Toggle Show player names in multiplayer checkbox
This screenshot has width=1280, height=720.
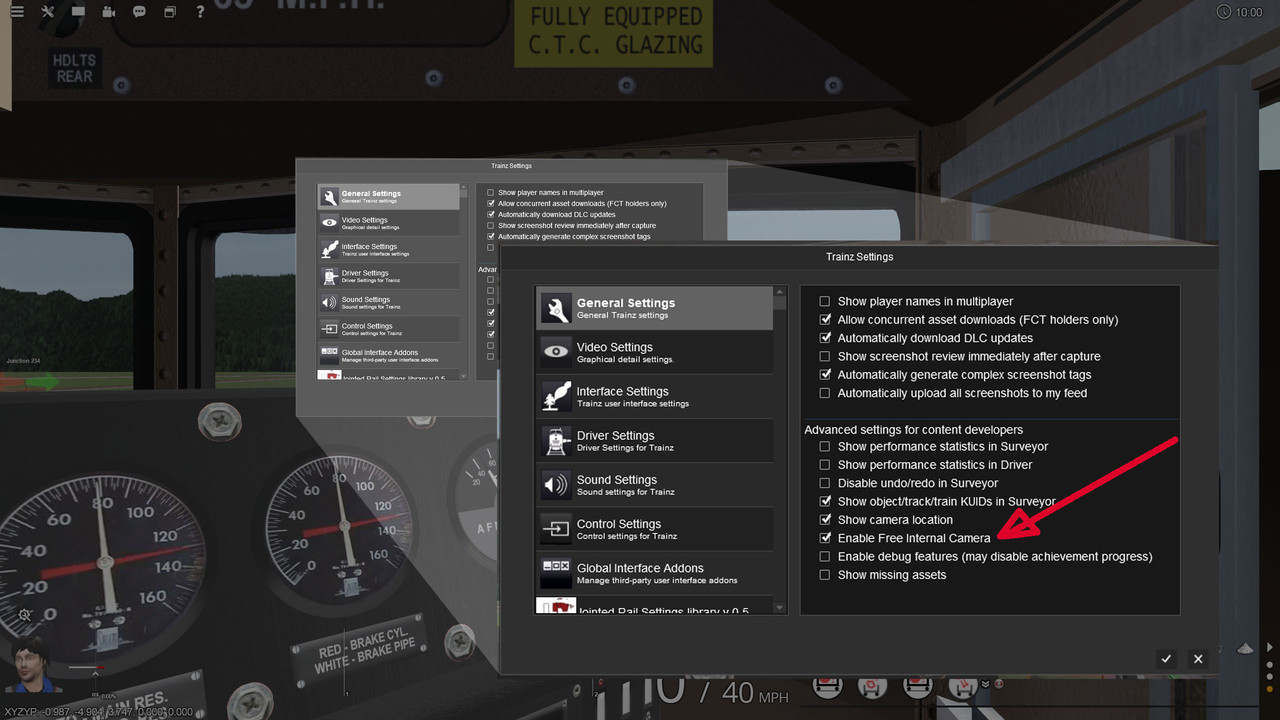(825, 301)
